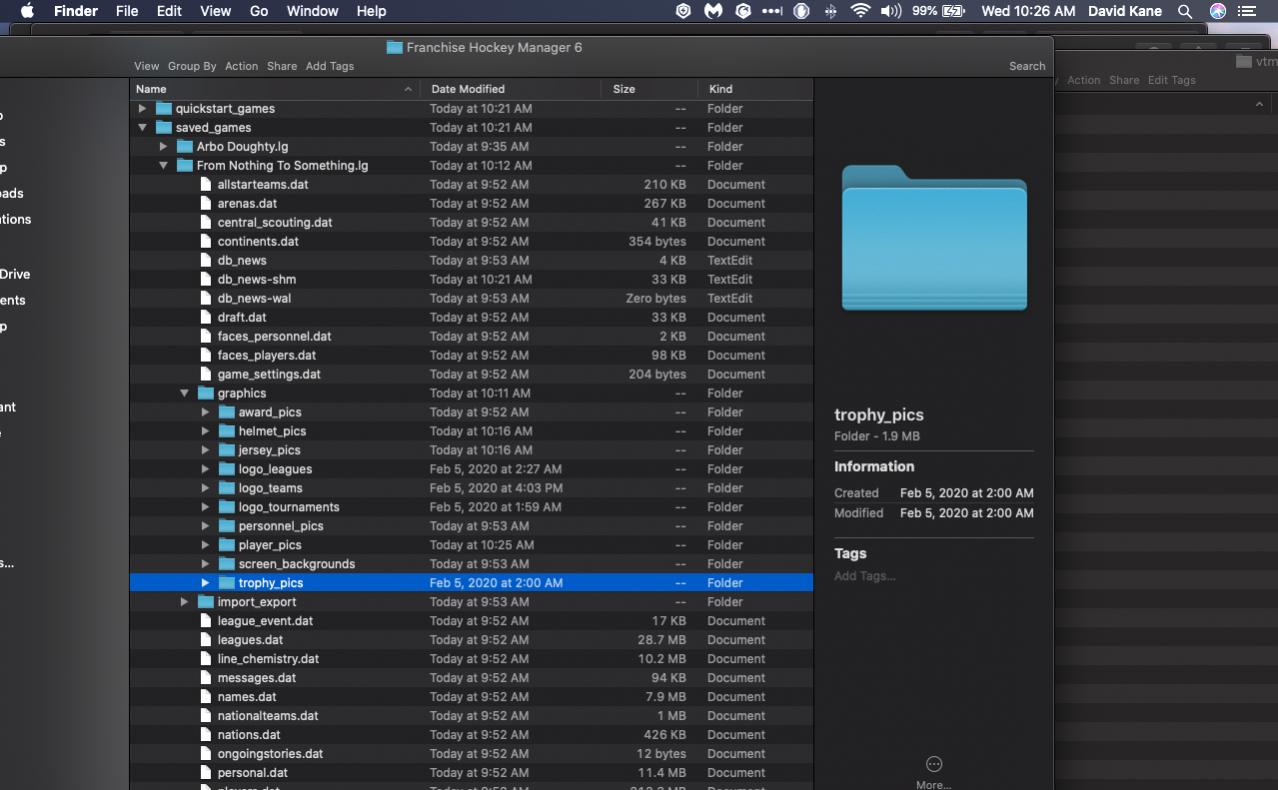Open the Bluetooth menu bar icon
This screenshot has height=790, width=1278.
(830, 11)
